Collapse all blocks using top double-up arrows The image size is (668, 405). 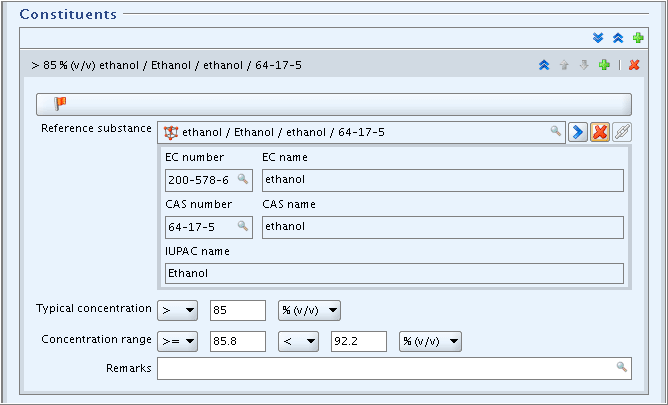pos(618,38)
